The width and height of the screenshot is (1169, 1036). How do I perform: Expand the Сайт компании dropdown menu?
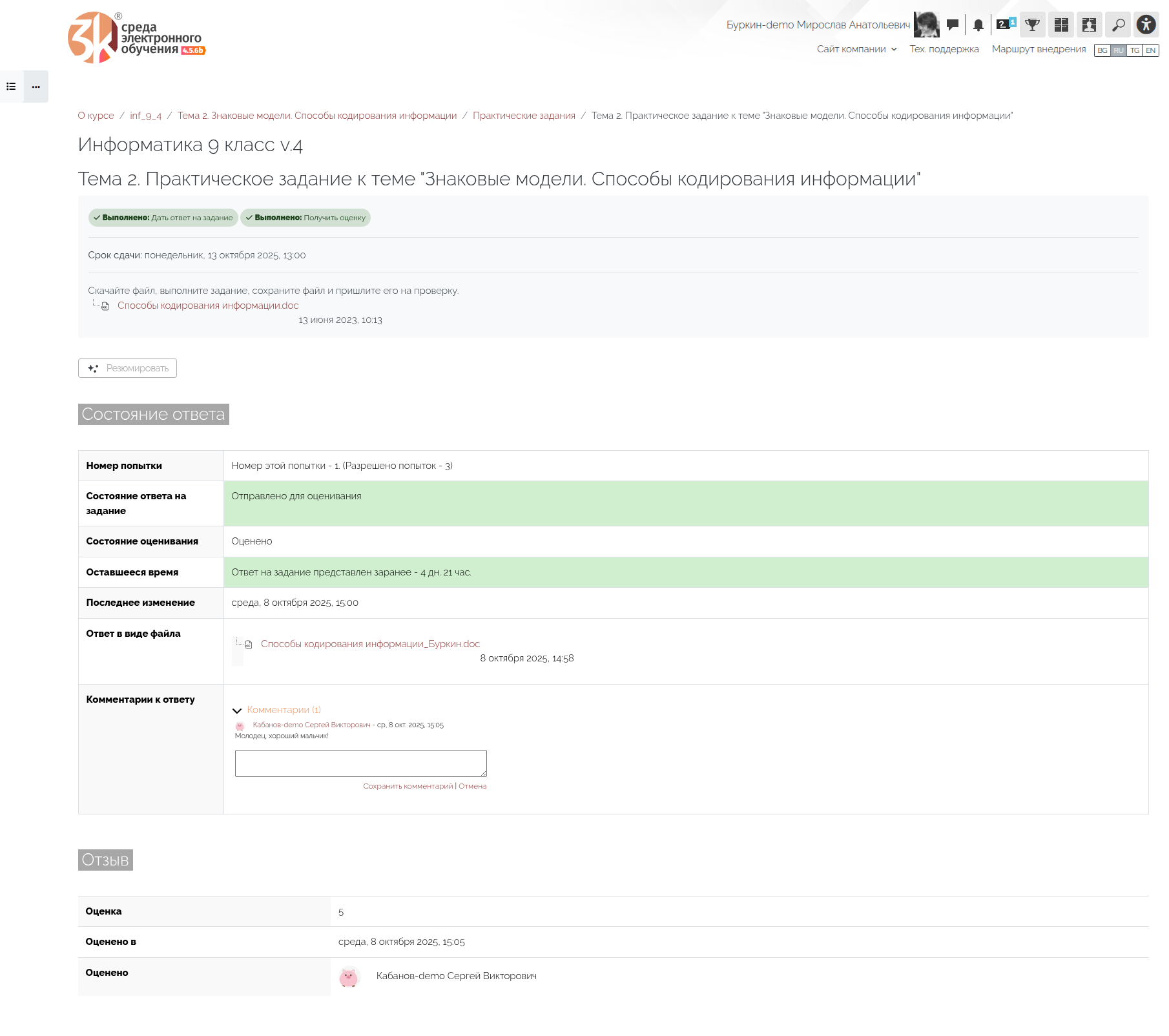tap(856, 49)
